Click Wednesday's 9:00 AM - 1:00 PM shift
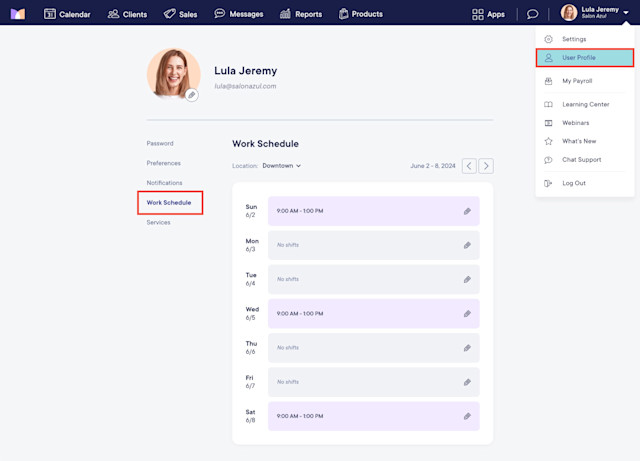Screen dimensions: 640x461 point(373,314)
